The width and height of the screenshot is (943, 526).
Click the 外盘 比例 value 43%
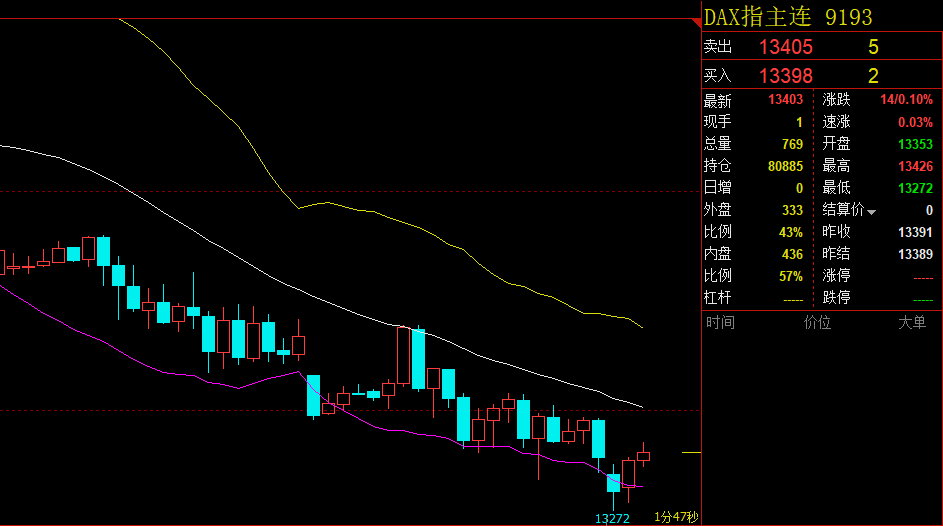(x=790, y=232)
